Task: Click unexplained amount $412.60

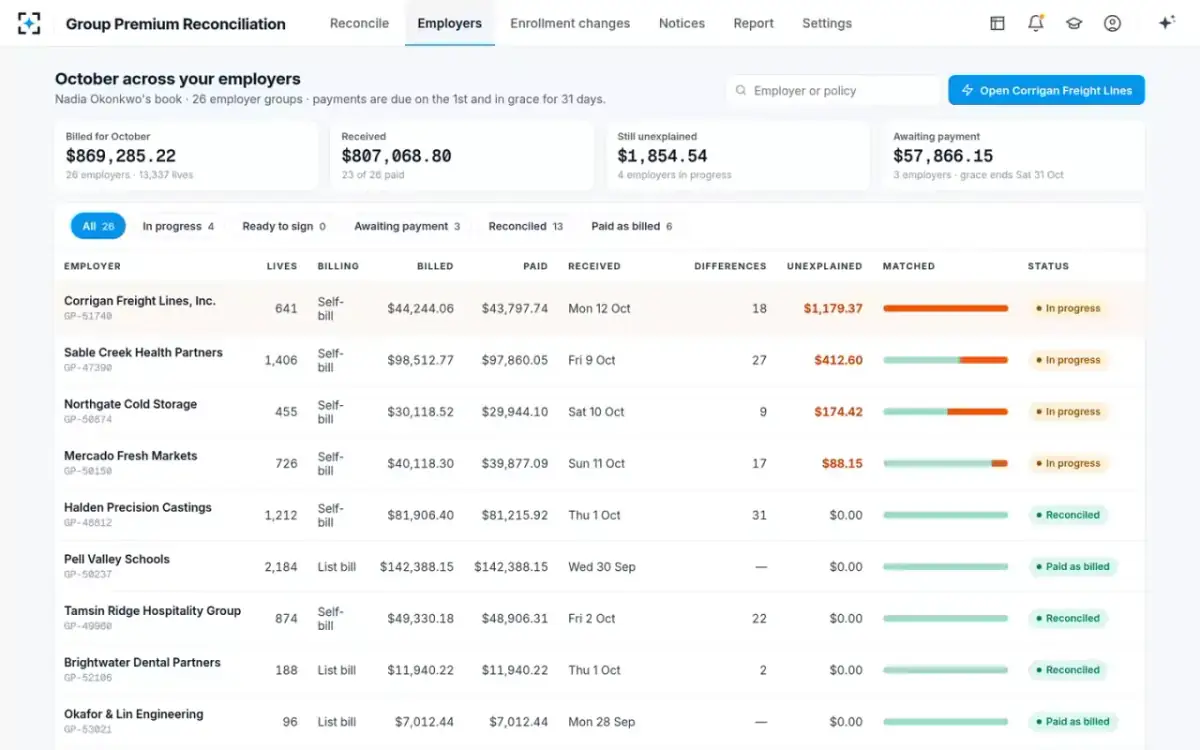Action: (838, 360)
